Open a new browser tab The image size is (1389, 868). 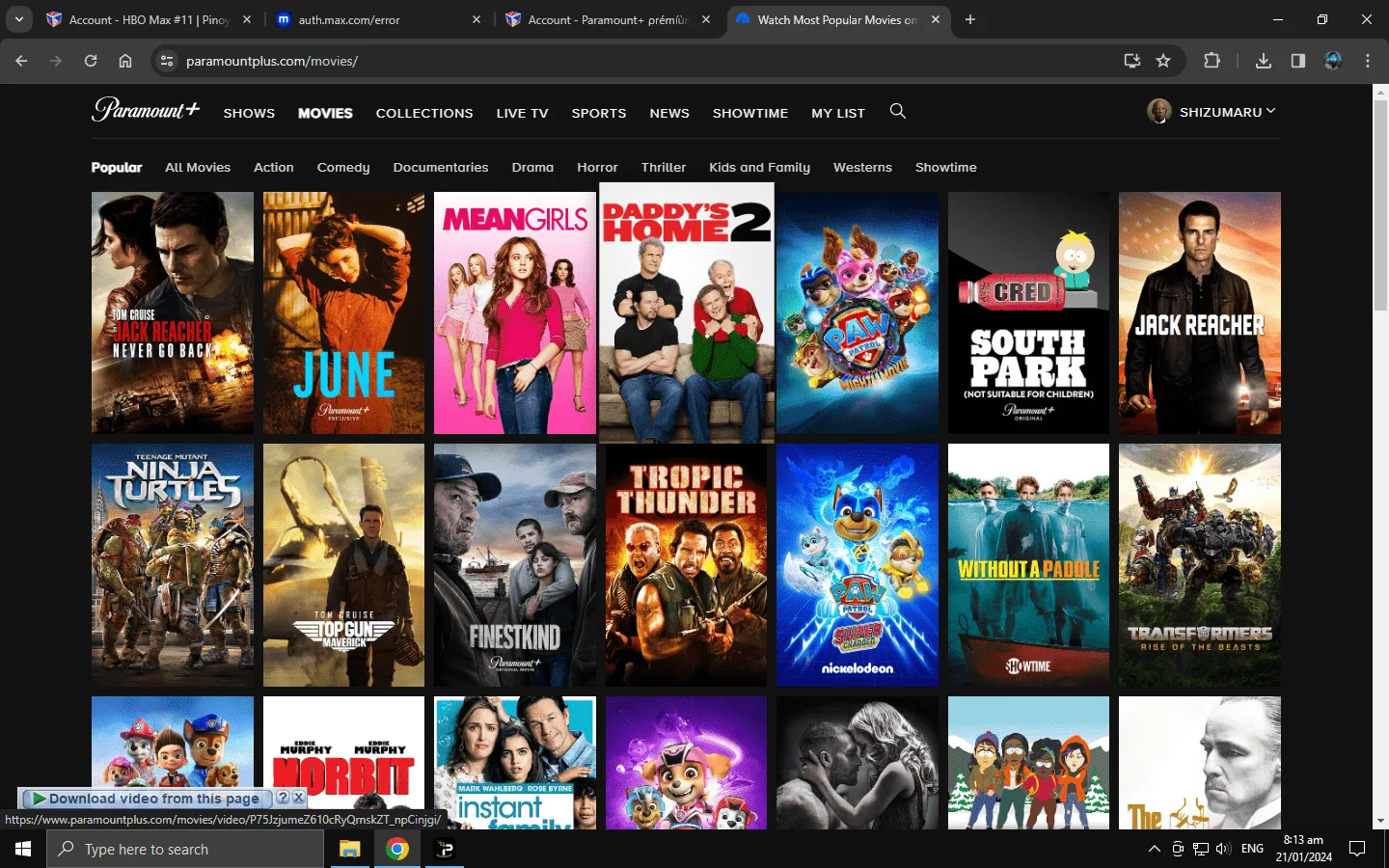click(970, 19)
